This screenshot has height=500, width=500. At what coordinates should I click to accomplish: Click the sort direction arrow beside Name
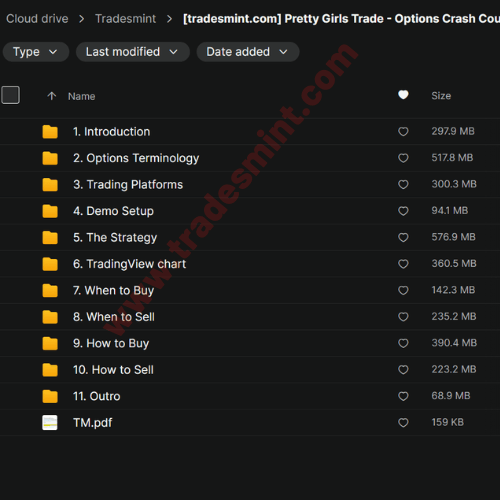[52, 96]
